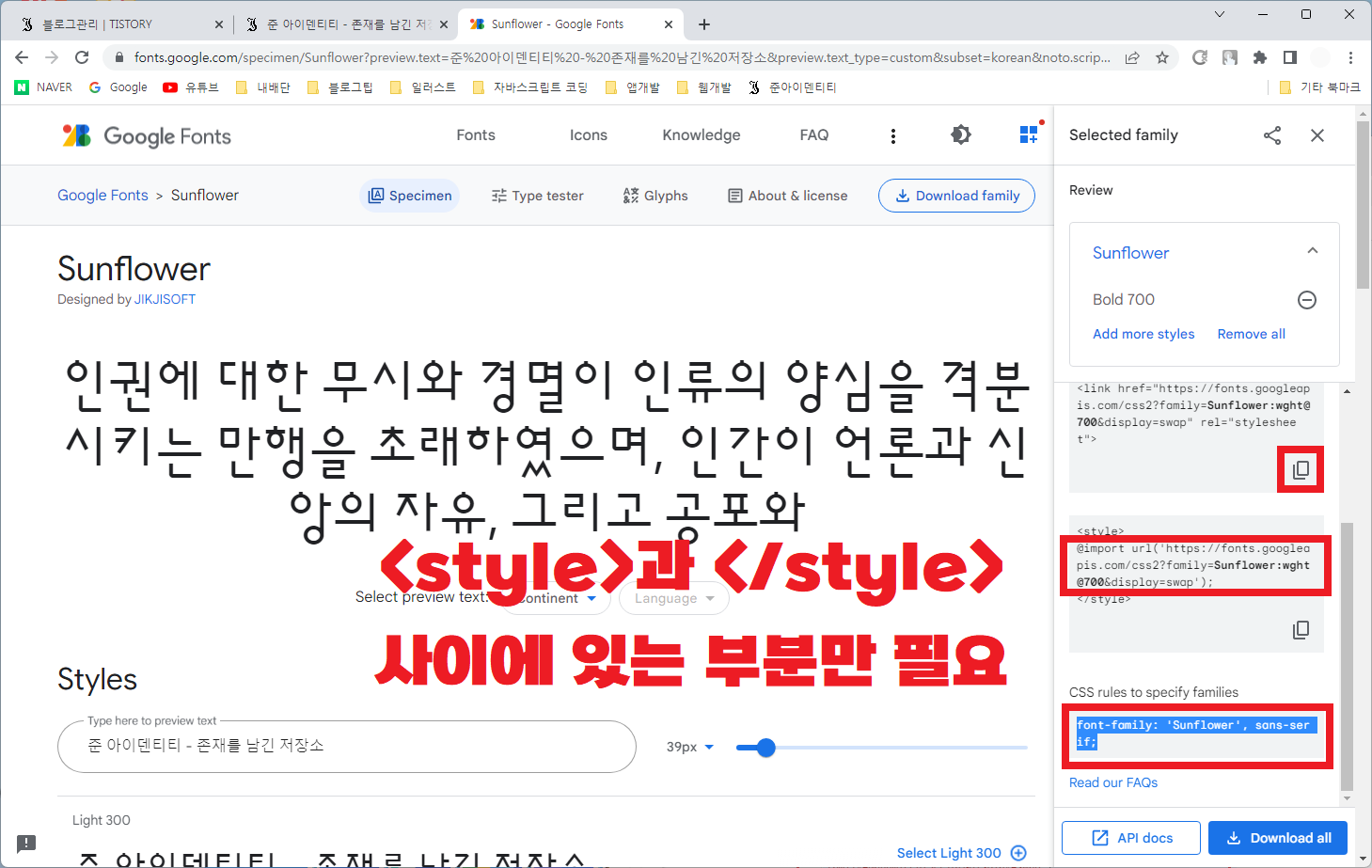
Task: Click the address bar URL
Action: (621, 57)
